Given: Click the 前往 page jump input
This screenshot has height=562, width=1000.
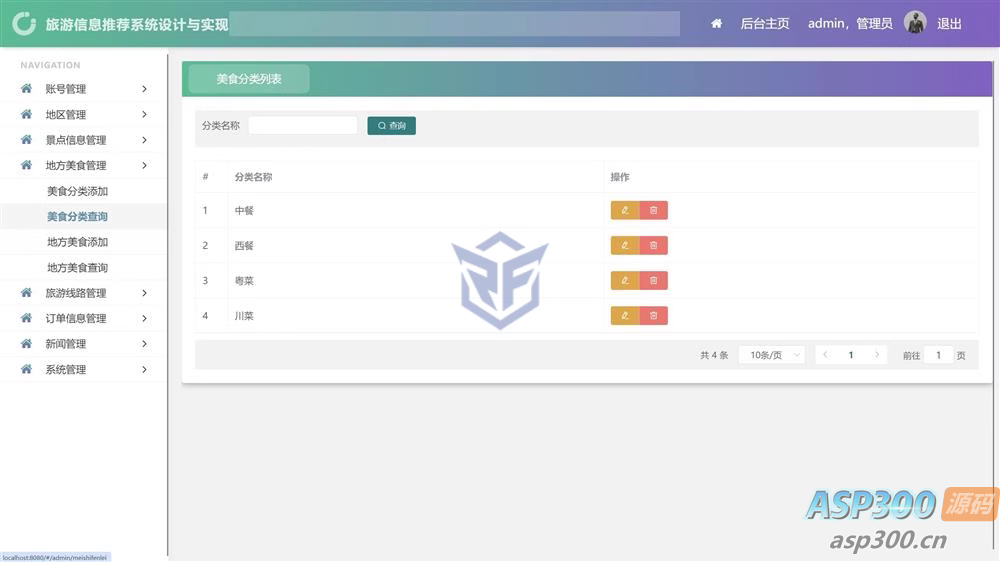Looking at the screenshot, I should pyautogui.click(x=938, y=355).
